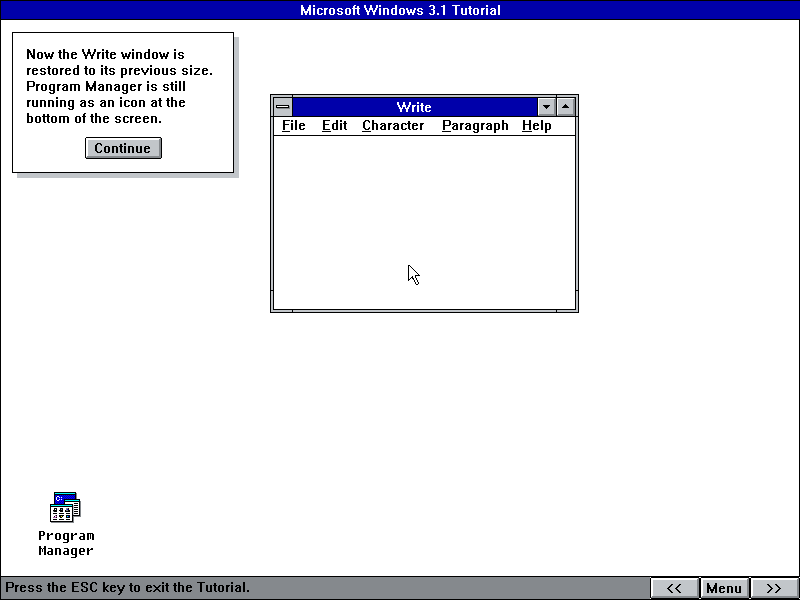Screen dimensions: 800x600
Task: Open the tutorial Menu button
Action: point(723,588)
